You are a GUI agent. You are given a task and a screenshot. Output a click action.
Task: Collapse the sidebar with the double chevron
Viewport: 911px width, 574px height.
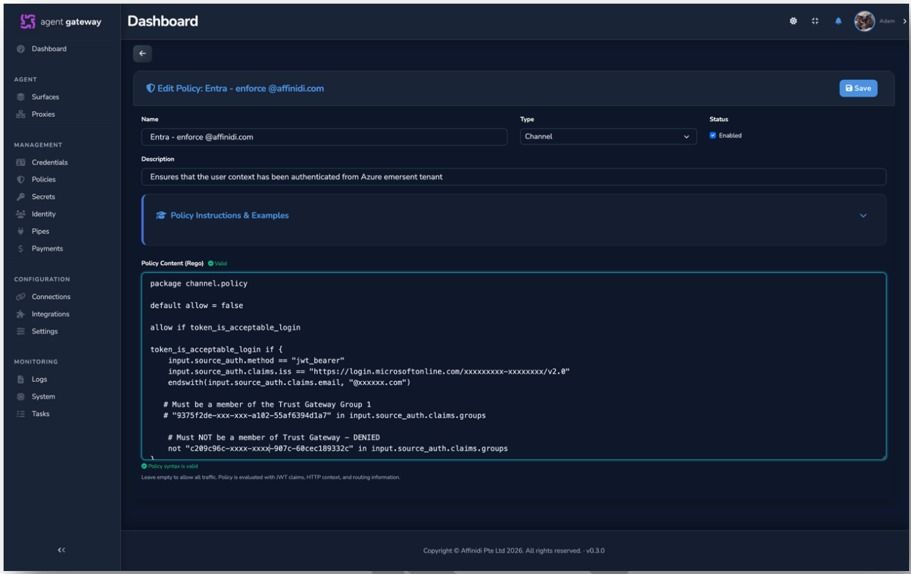(62, 550)
